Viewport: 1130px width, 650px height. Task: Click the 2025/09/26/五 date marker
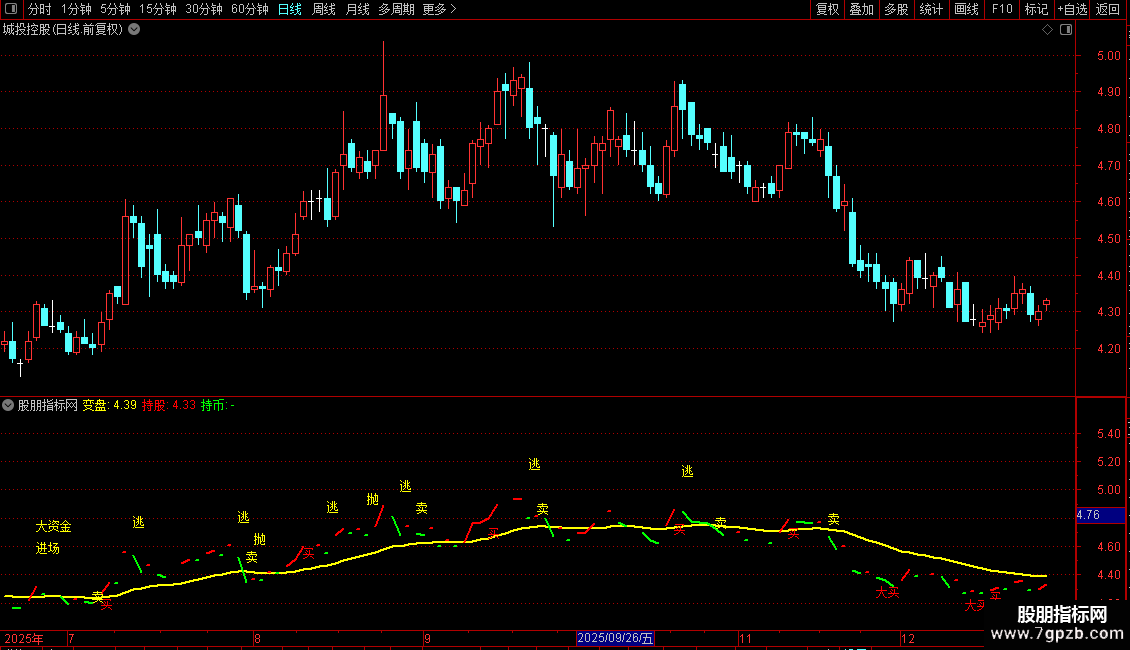click(x=615, y=638)
